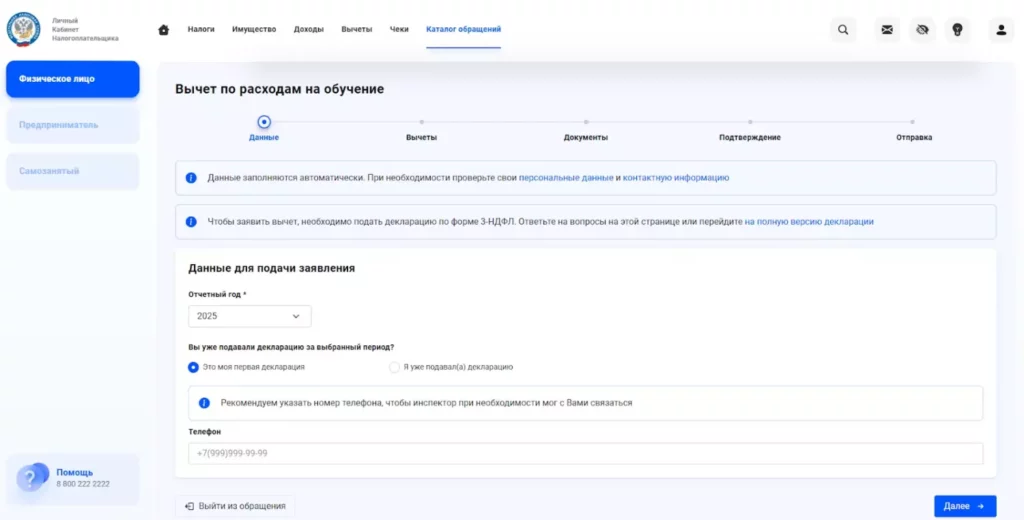Click the tax service emblem logo
The width and height of the screenshot is (1024, 520).
[x=23, y=30]
